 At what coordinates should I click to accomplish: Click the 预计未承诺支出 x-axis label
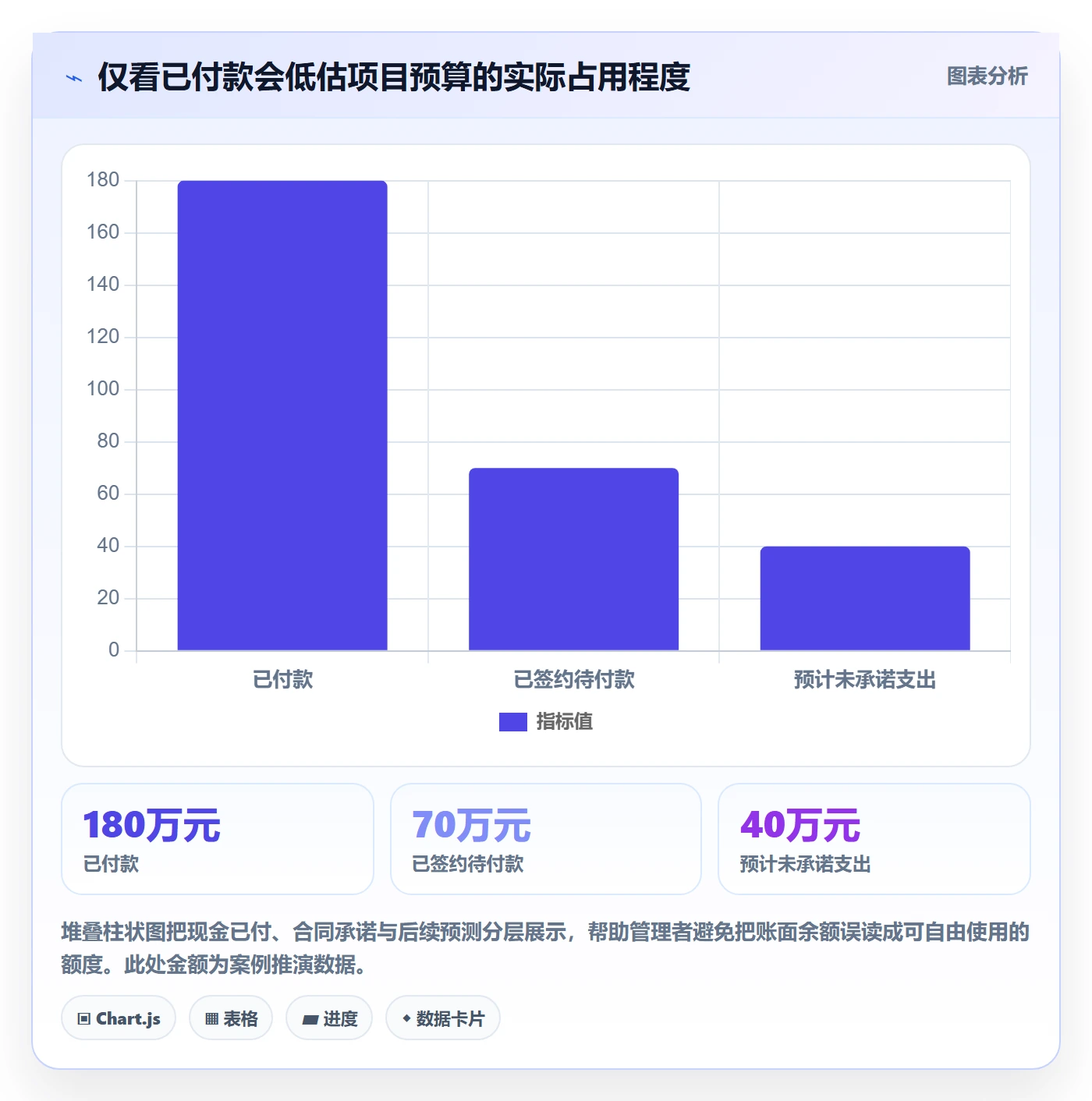tap(865, 679)
